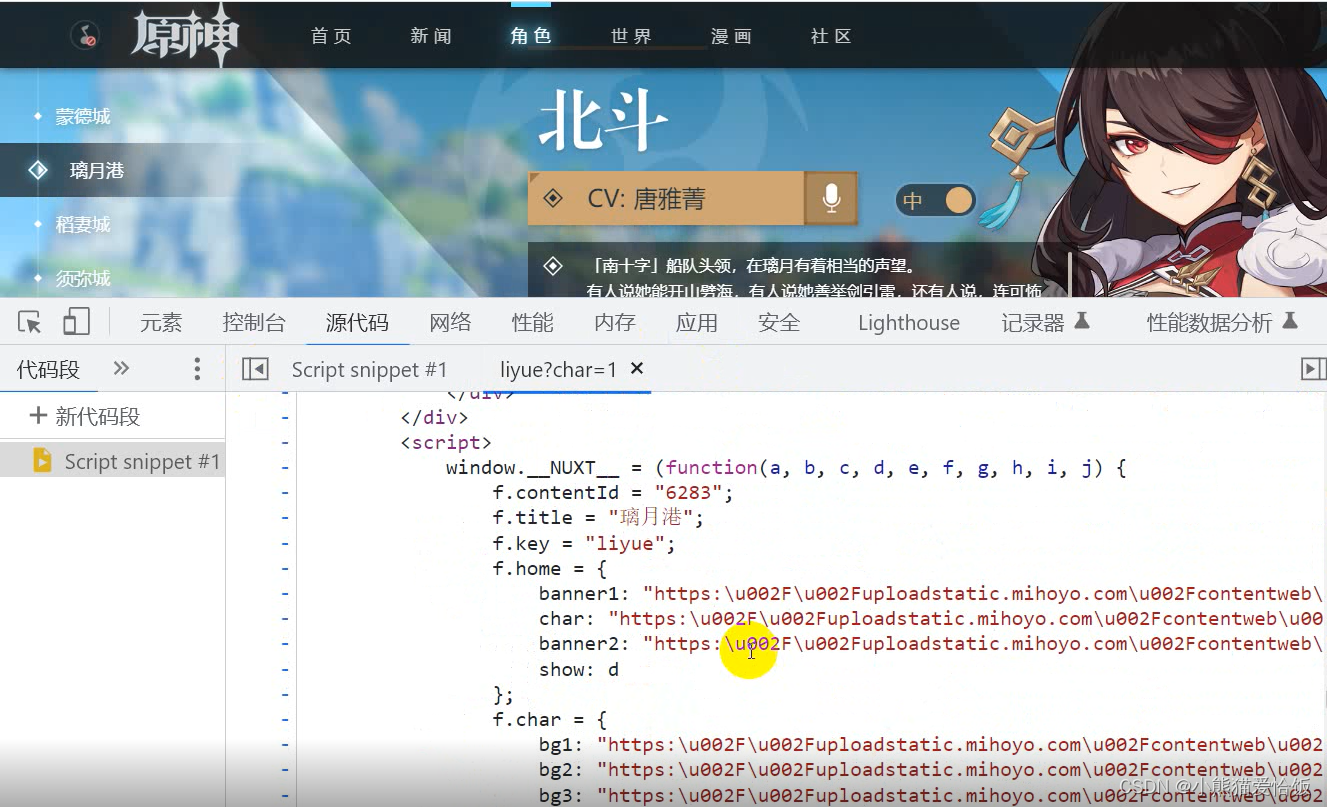1327x807 pixels.
Task: Click the banner1 URL line
Action: [x=931, y=593]
